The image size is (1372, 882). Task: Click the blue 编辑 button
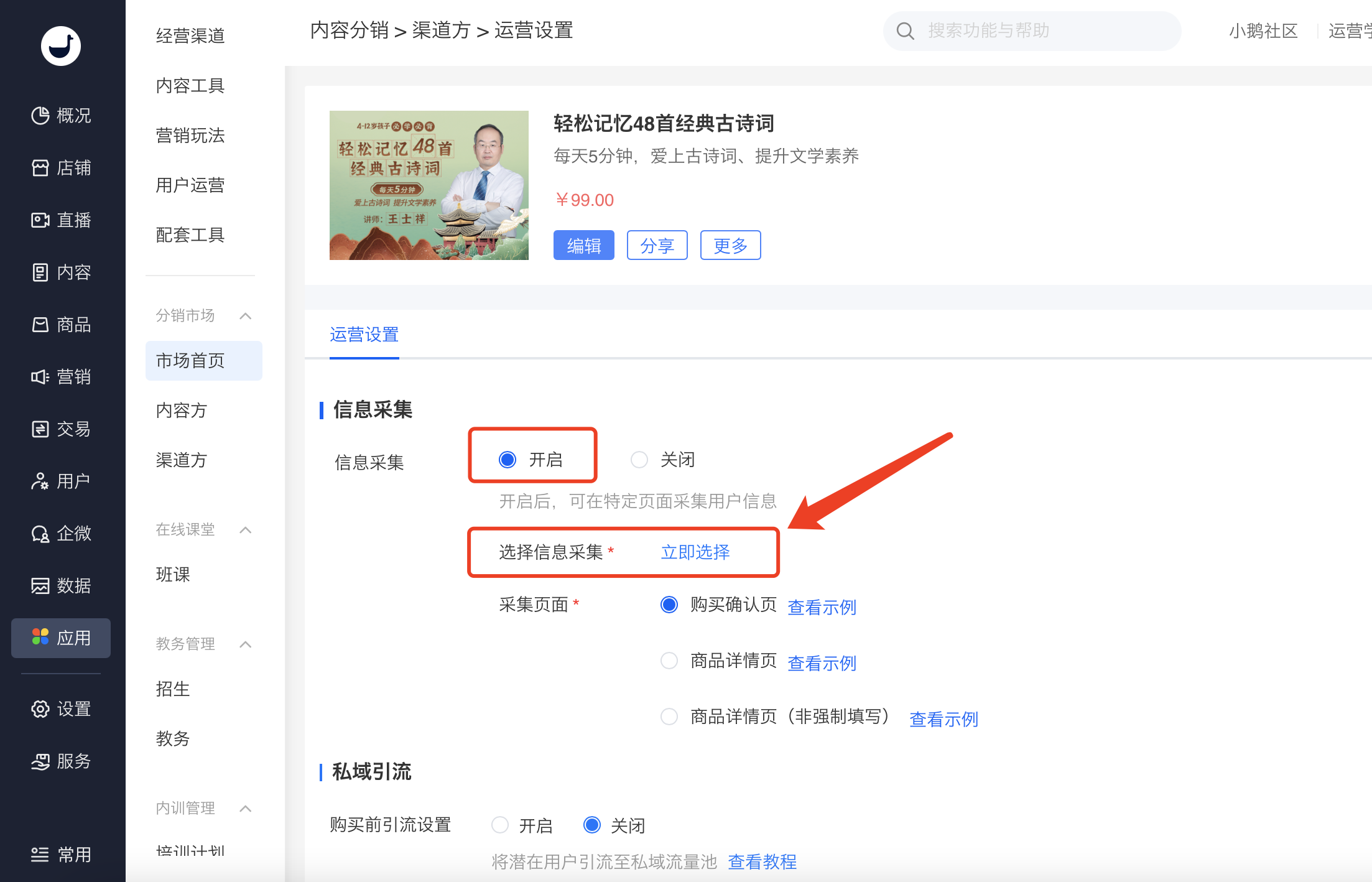coord(583,245)
